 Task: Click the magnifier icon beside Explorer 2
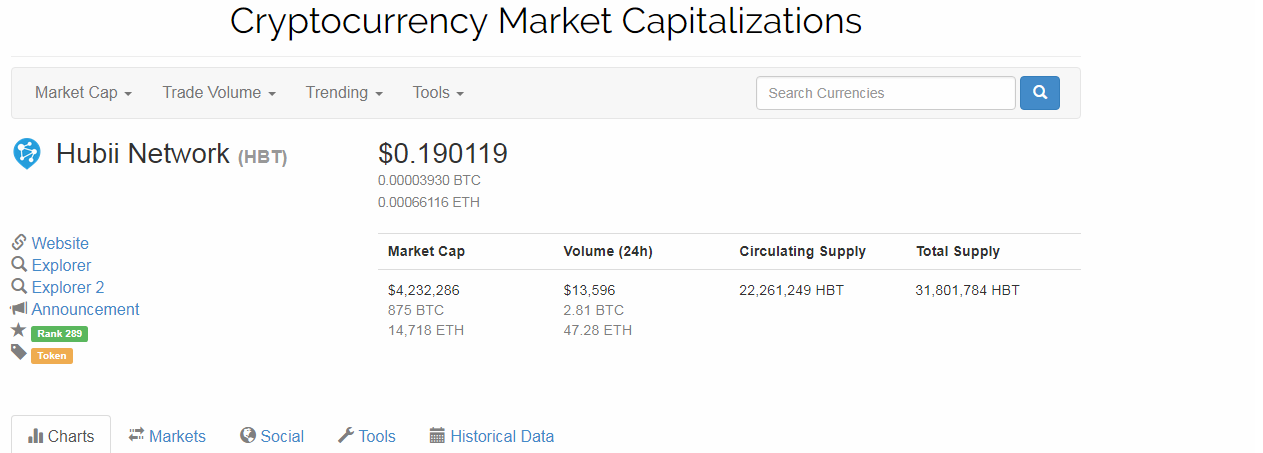pos(19,287)
